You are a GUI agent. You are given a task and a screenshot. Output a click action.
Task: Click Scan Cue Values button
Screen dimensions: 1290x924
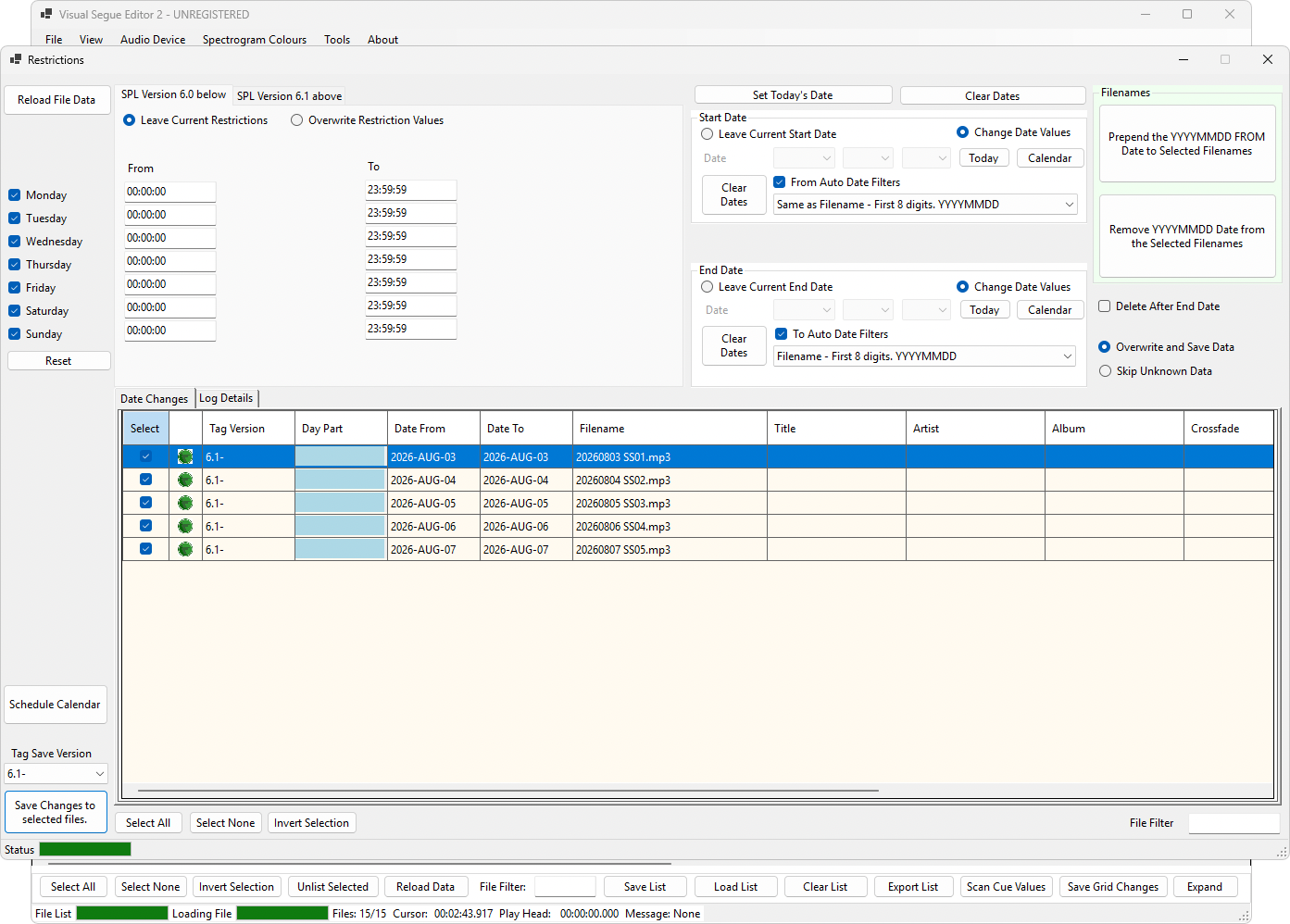point(1006,887)
